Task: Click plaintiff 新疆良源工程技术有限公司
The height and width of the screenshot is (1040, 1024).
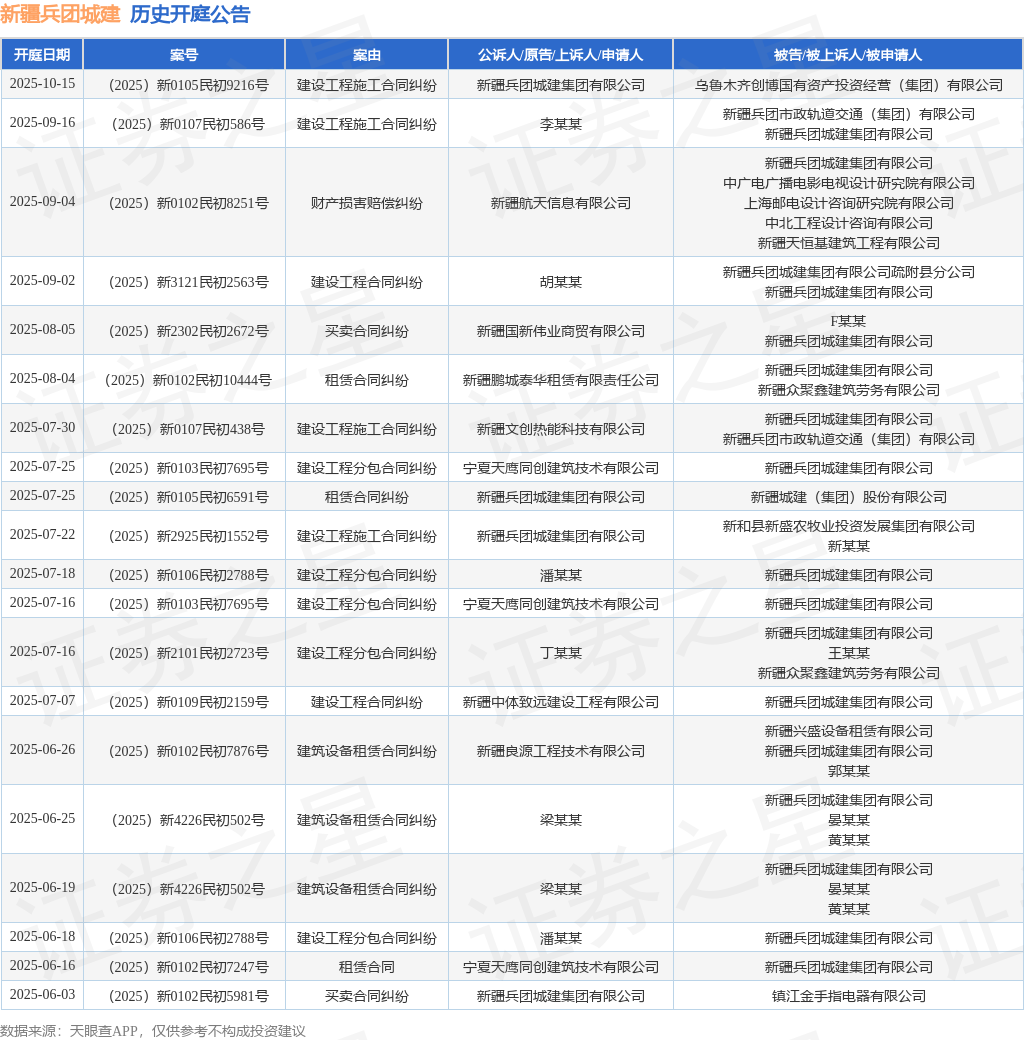Action: (560, 751)
